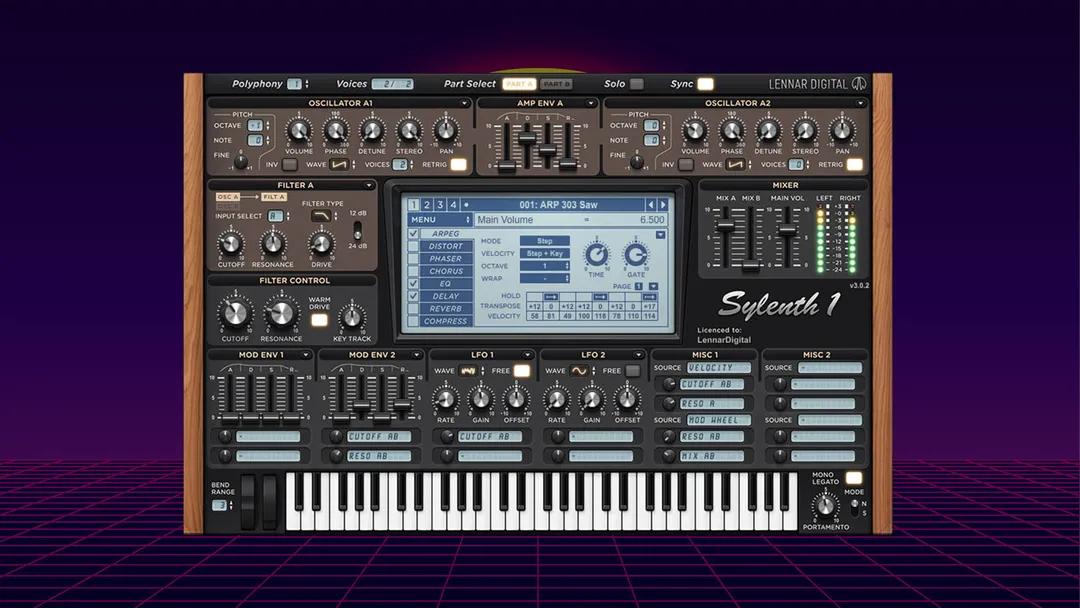The height and width of the screenshot is (608, 1080).
Task: Click the LFO 1 Rate knob
Action: tap(445, 399)
